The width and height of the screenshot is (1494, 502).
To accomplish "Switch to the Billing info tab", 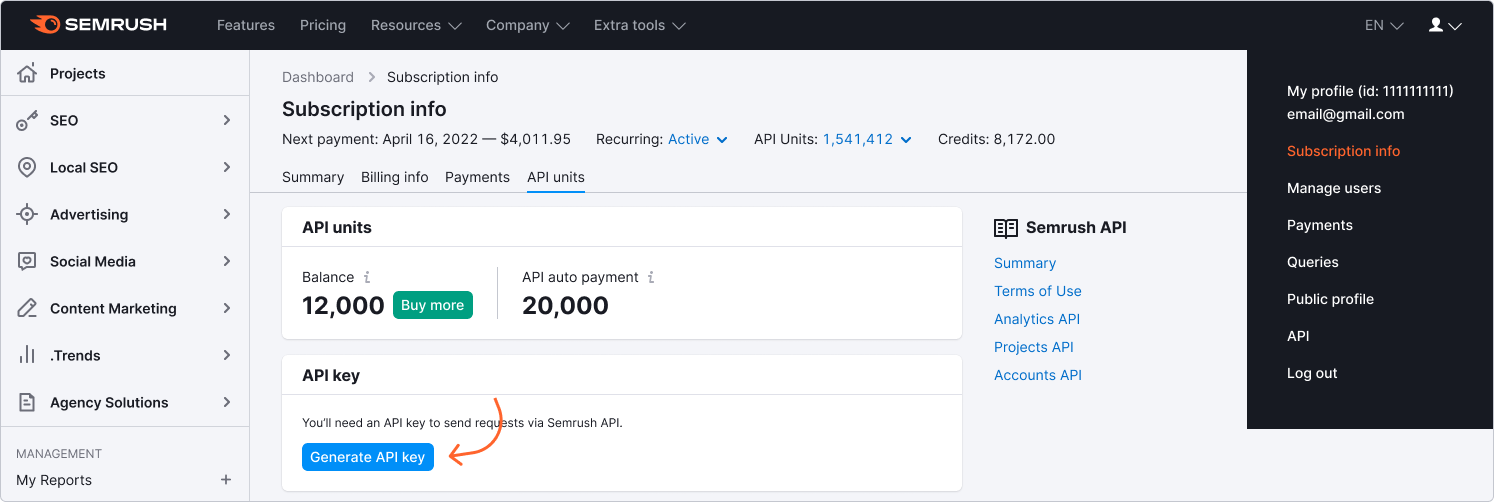I will [395, 177].
